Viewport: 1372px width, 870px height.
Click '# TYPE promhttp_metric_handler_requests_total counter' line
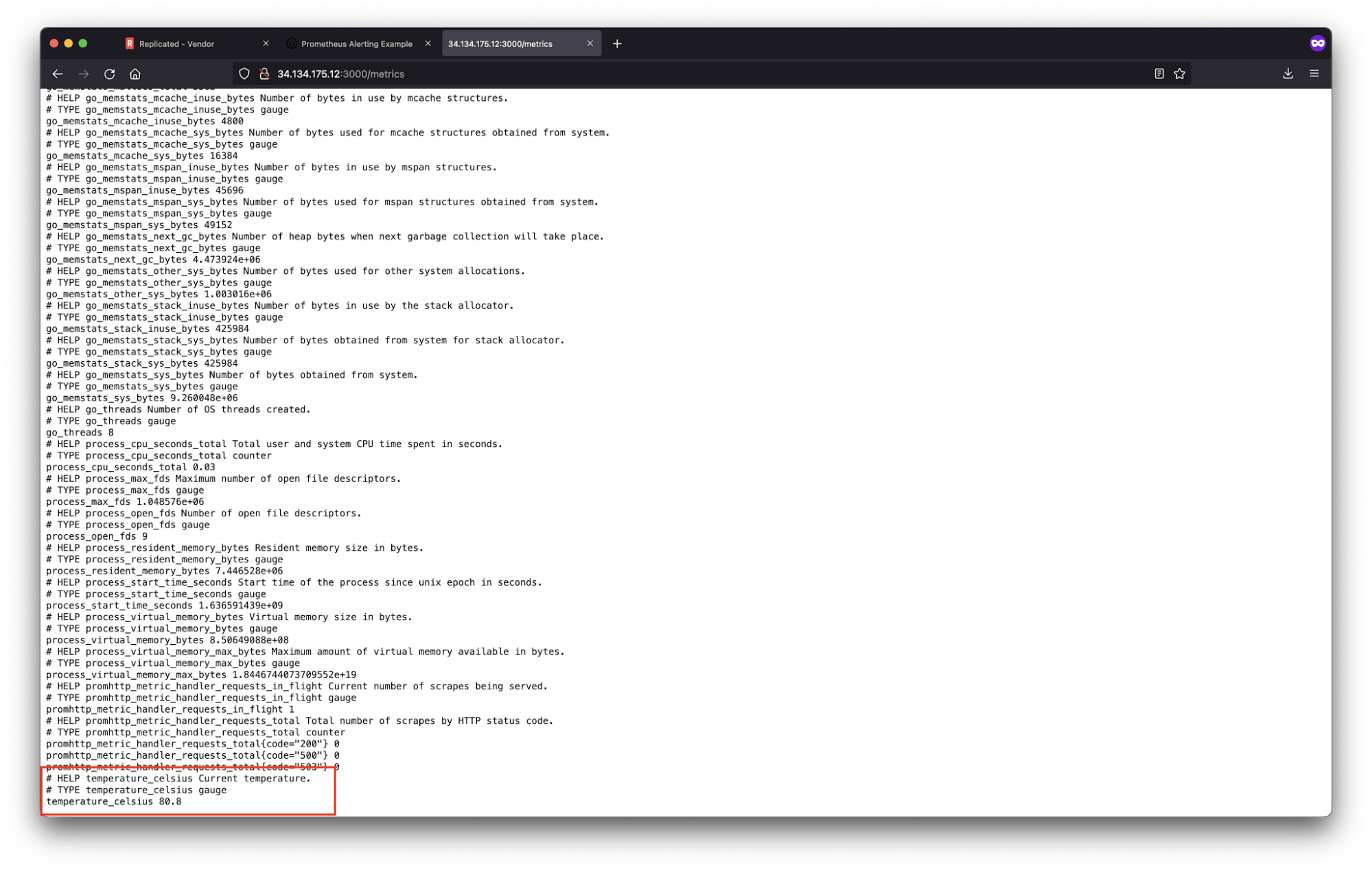point(196,732)
